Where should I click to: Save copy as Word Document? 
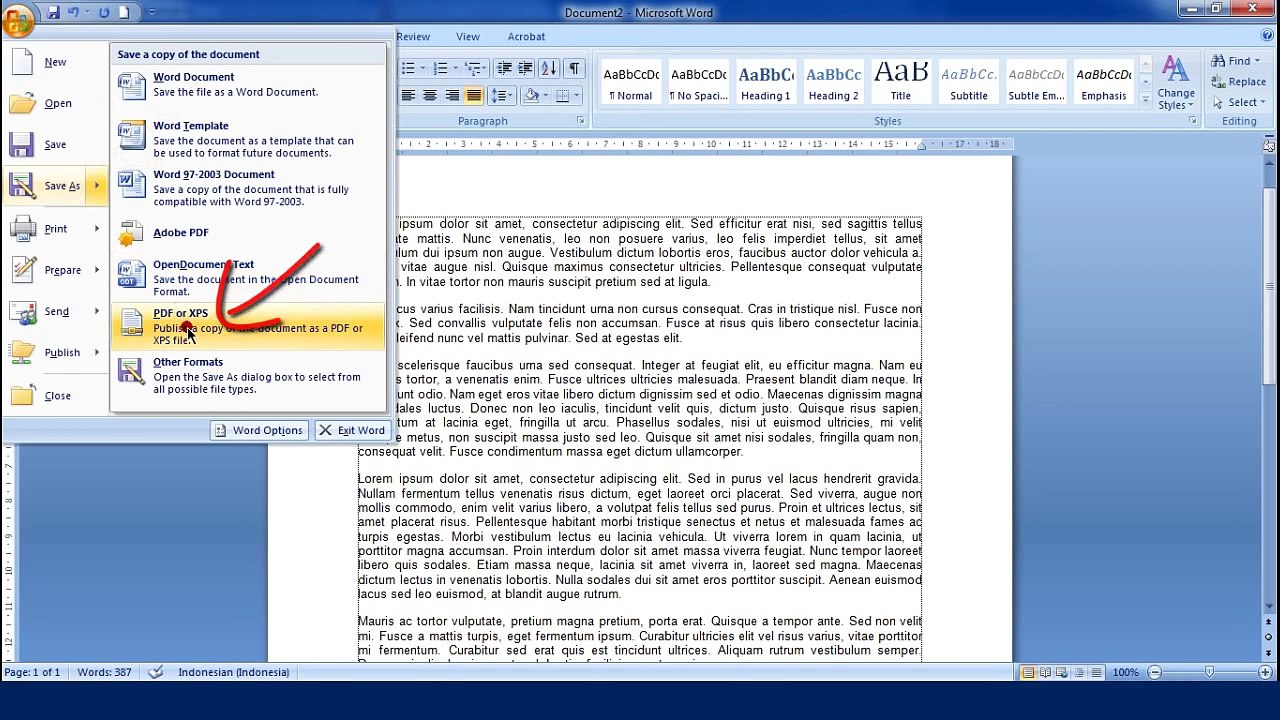(x=248, y=85)
